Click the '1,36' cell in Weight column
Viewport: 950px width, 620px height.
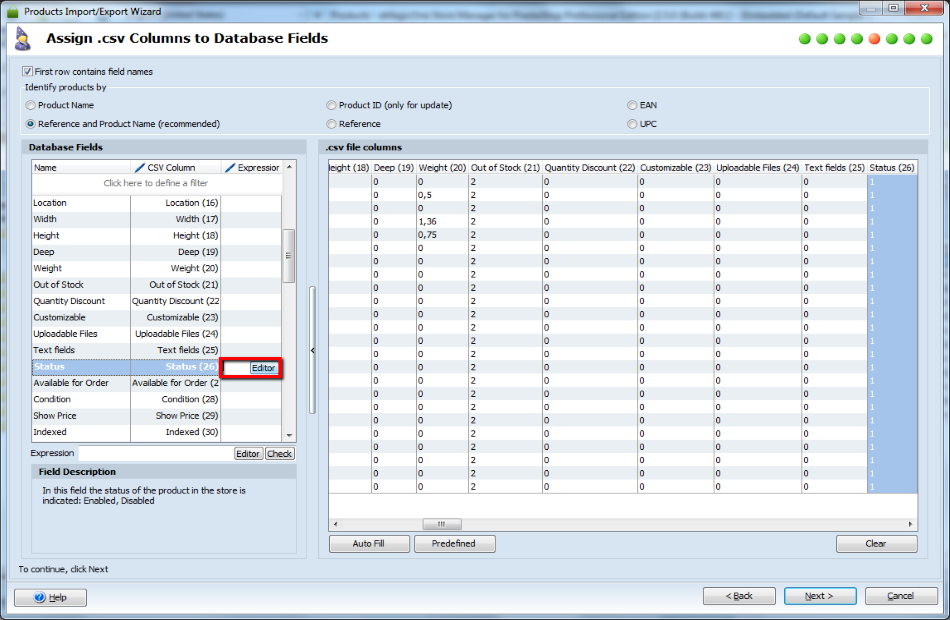[442, 222]
